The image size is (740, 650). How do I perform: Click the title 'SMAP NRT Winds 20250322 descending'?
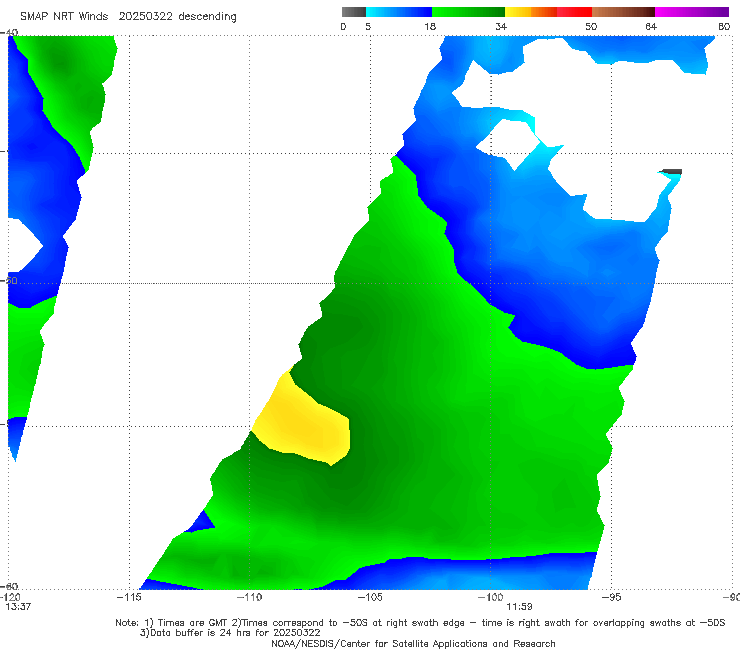pyautogui.click(x=128, y=17)
